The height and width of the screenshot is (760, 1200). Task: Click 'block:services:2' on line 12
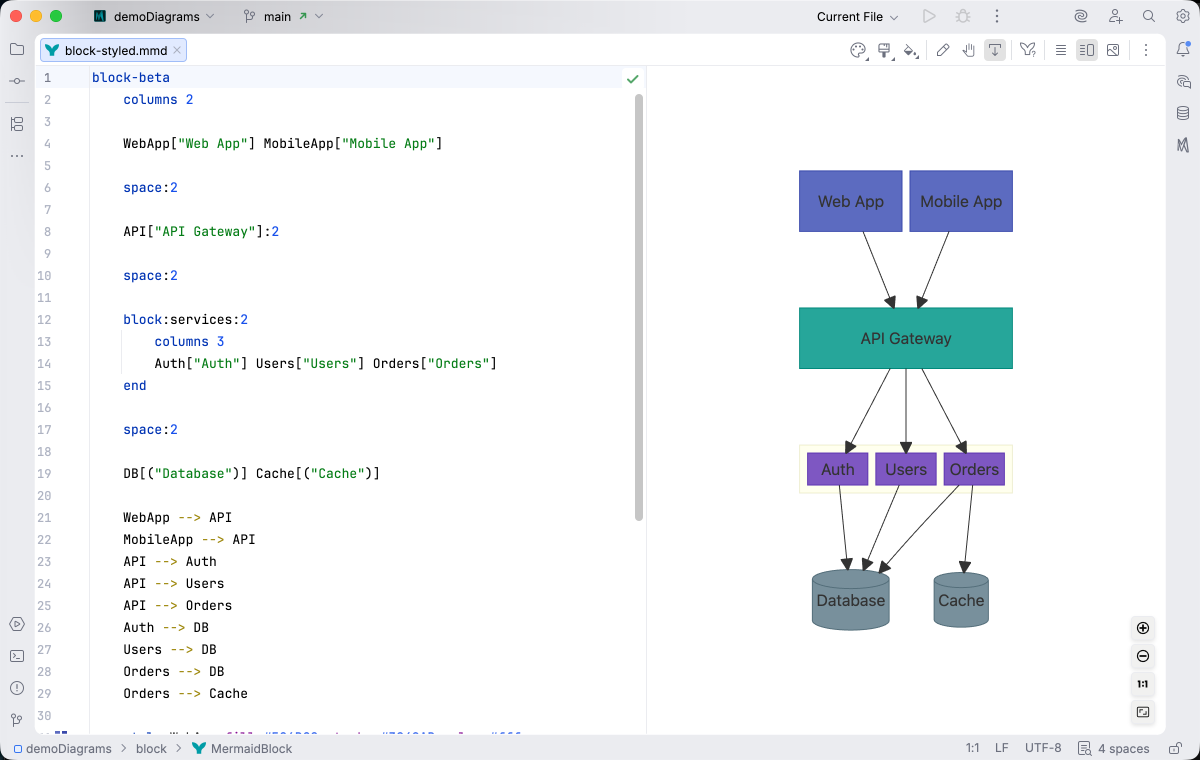coord(185,319)
